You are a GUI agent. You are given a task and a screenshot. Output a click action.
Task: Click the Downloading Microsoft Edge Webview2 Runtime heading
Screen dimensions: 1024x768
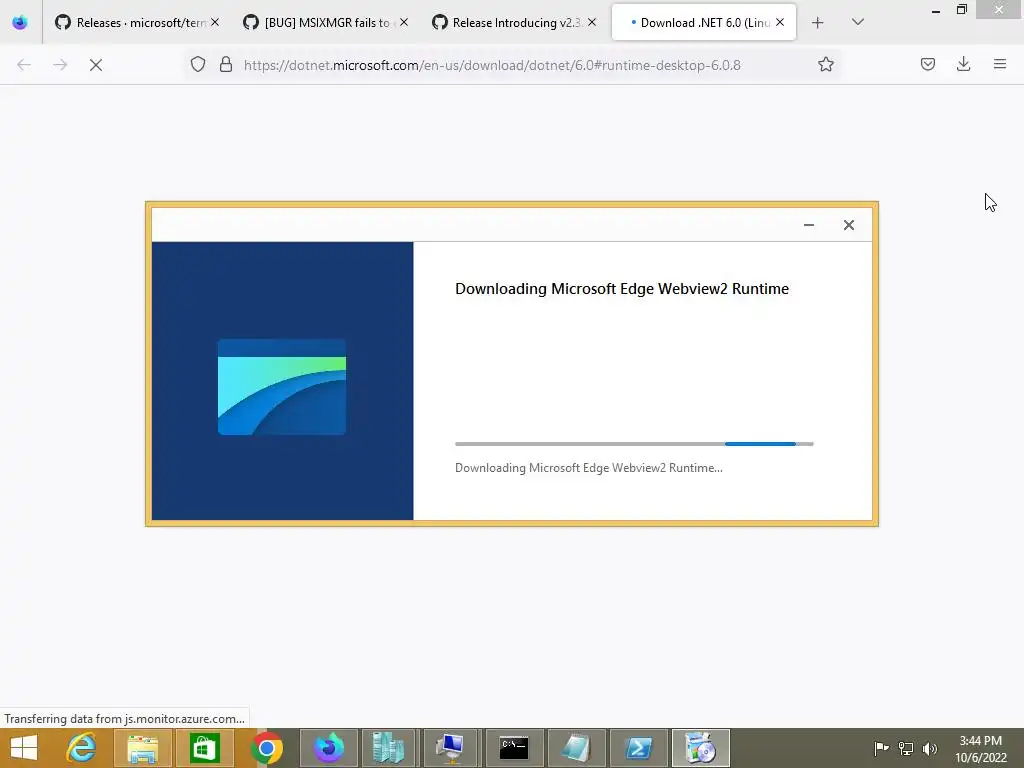(x=622, y=289)
